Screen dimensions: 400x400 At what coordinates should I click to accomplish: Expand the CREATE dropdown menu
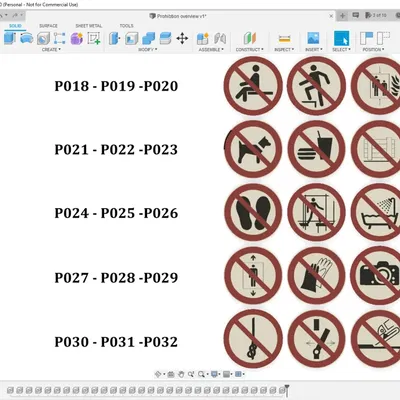[51, 50]
